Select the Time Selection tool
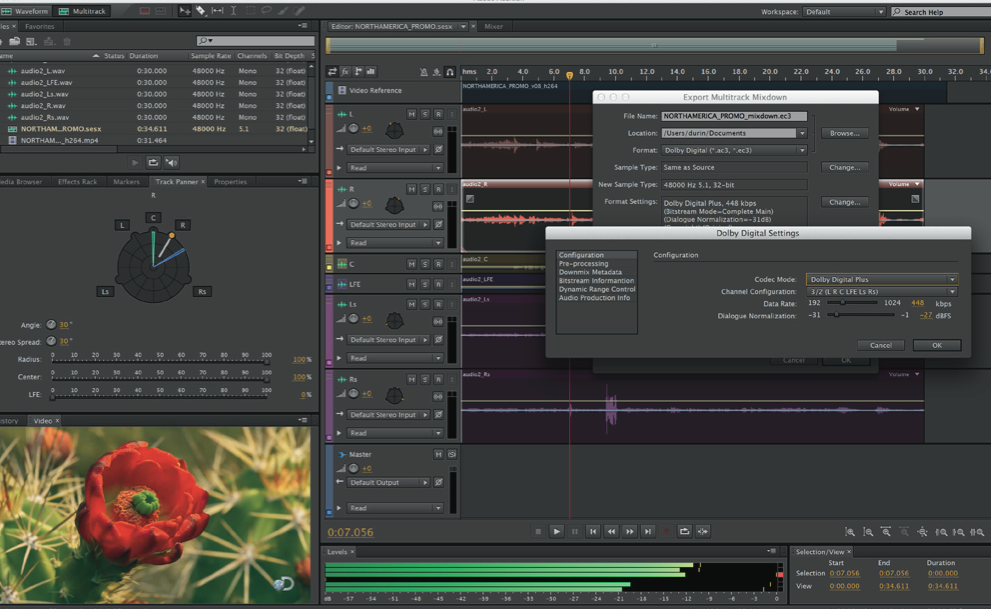Viewport: 991px width, 609px height. coord(233,11)
